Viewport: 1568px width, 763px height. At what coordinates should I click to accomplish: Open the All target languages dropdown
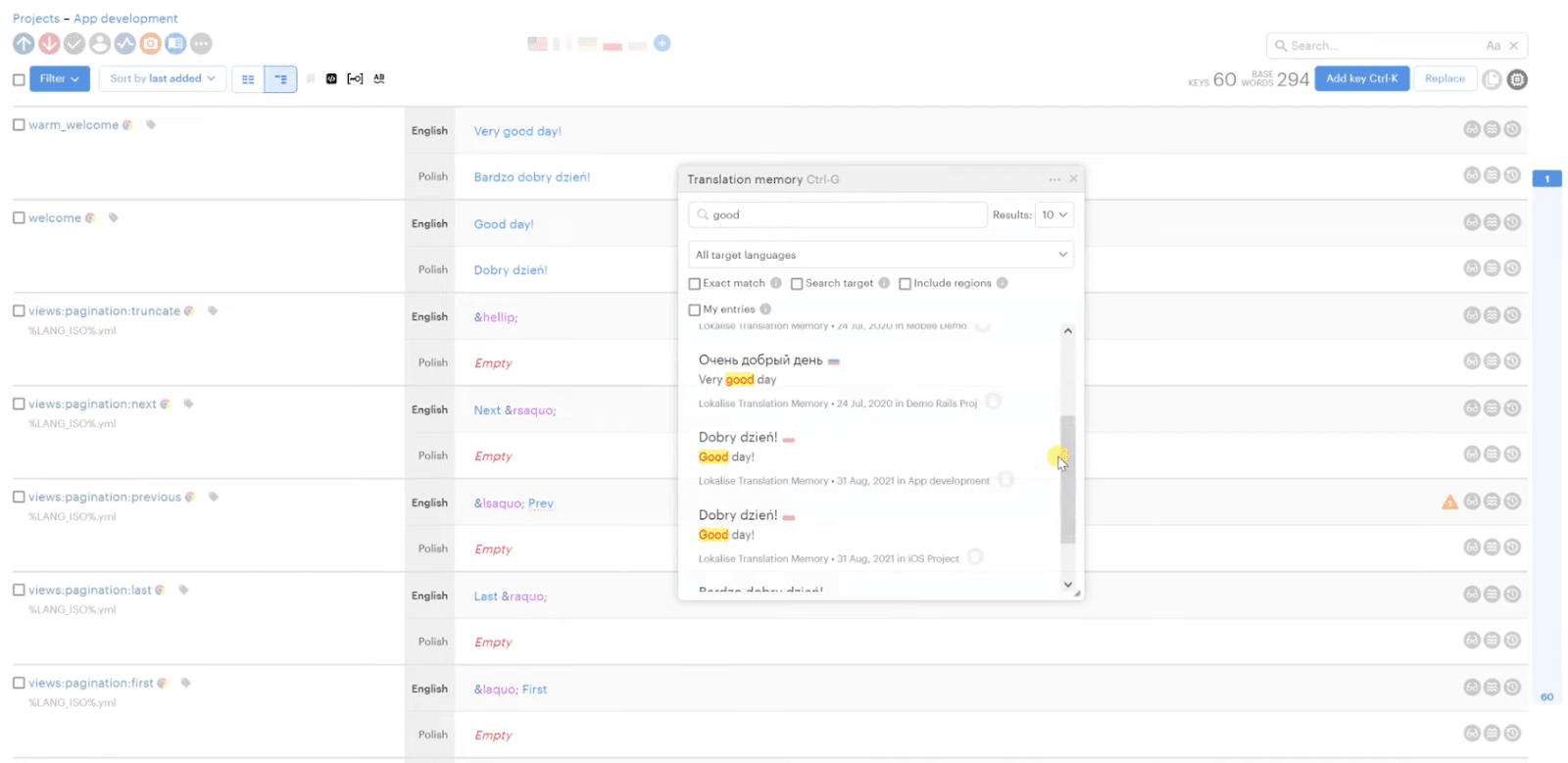point(880,255)
